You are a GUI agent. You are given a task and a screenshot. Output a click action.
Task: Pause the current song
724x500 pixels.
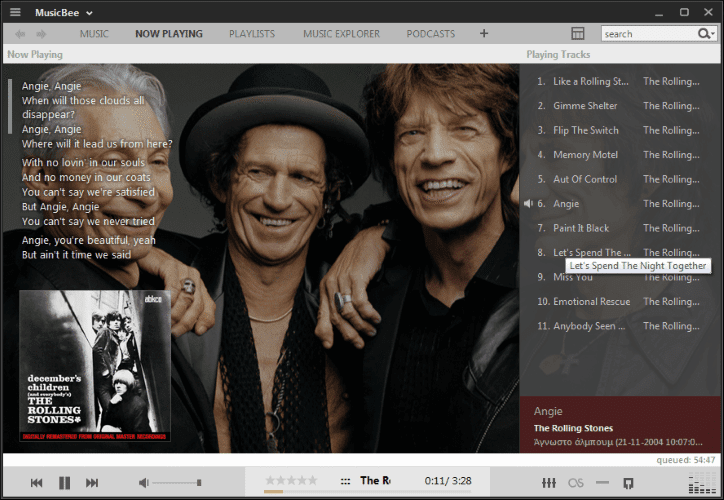click(x=64, y=483)
